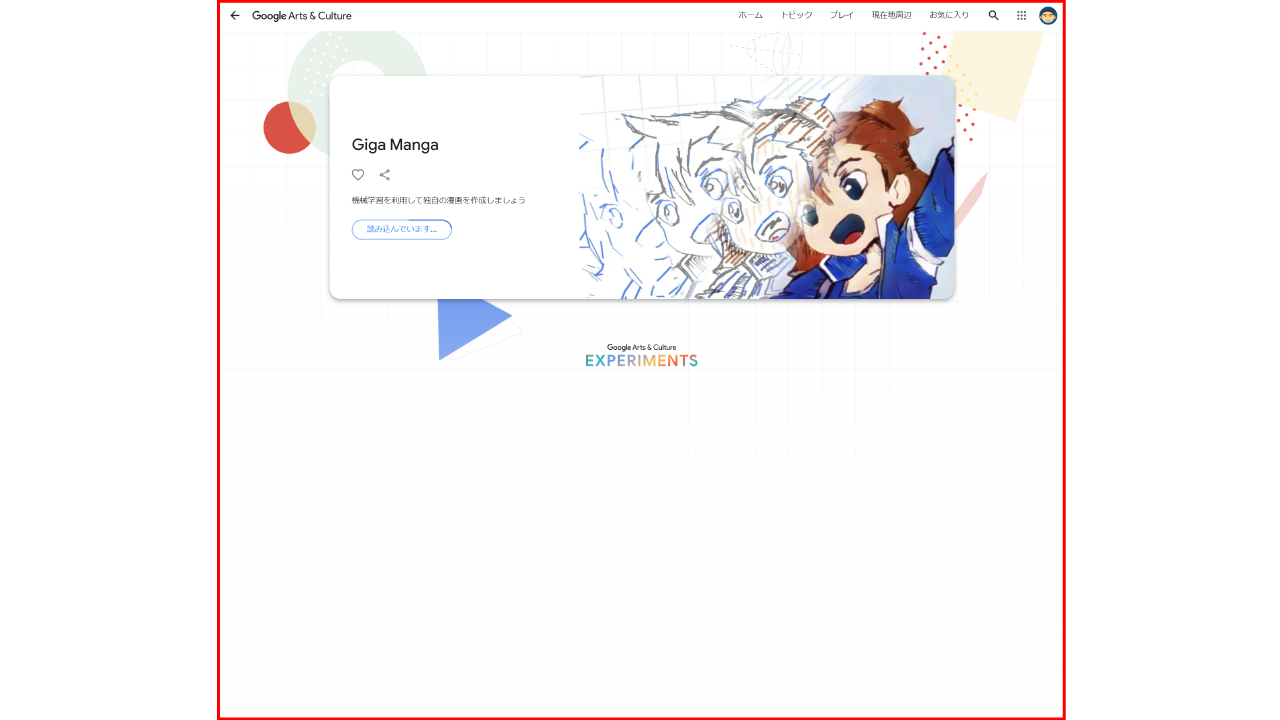
Task: Click the 読み込んでいます... loading button
Action: coord(402,229)
